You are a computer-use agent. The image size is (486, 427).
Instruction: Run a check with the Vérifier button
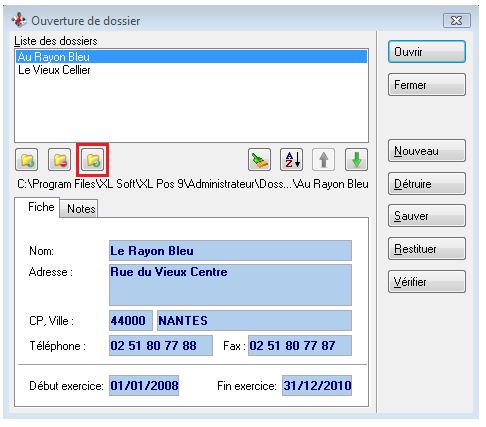[427, 282]
